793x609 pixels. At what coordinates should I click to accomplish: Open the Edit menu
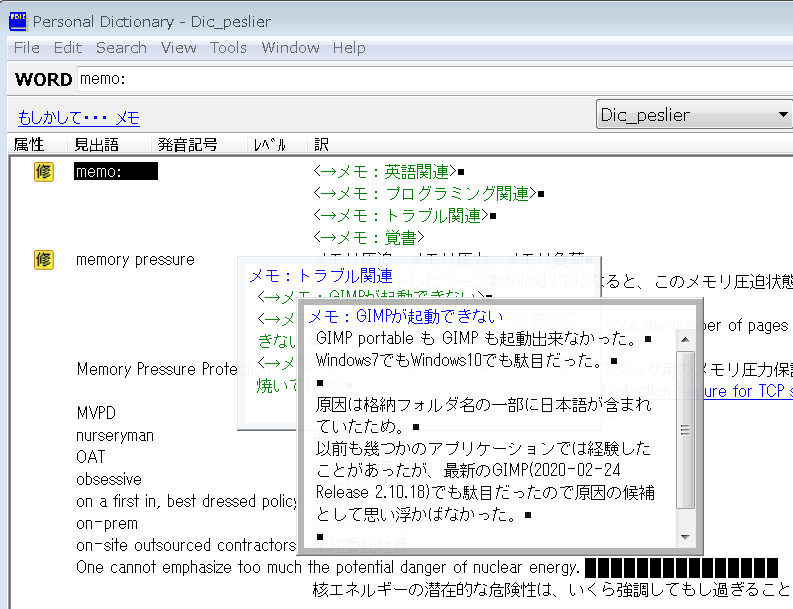click(68, 48)
